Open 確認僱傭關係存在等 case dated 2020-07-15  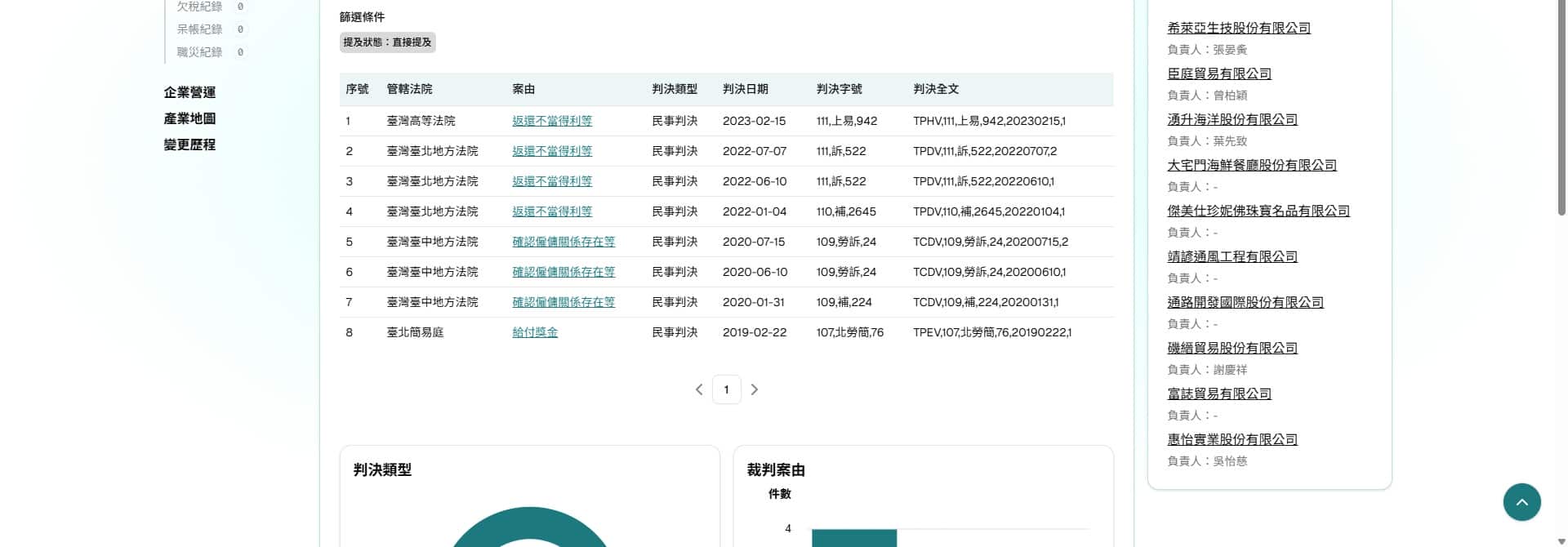click(x=563, y=242)
